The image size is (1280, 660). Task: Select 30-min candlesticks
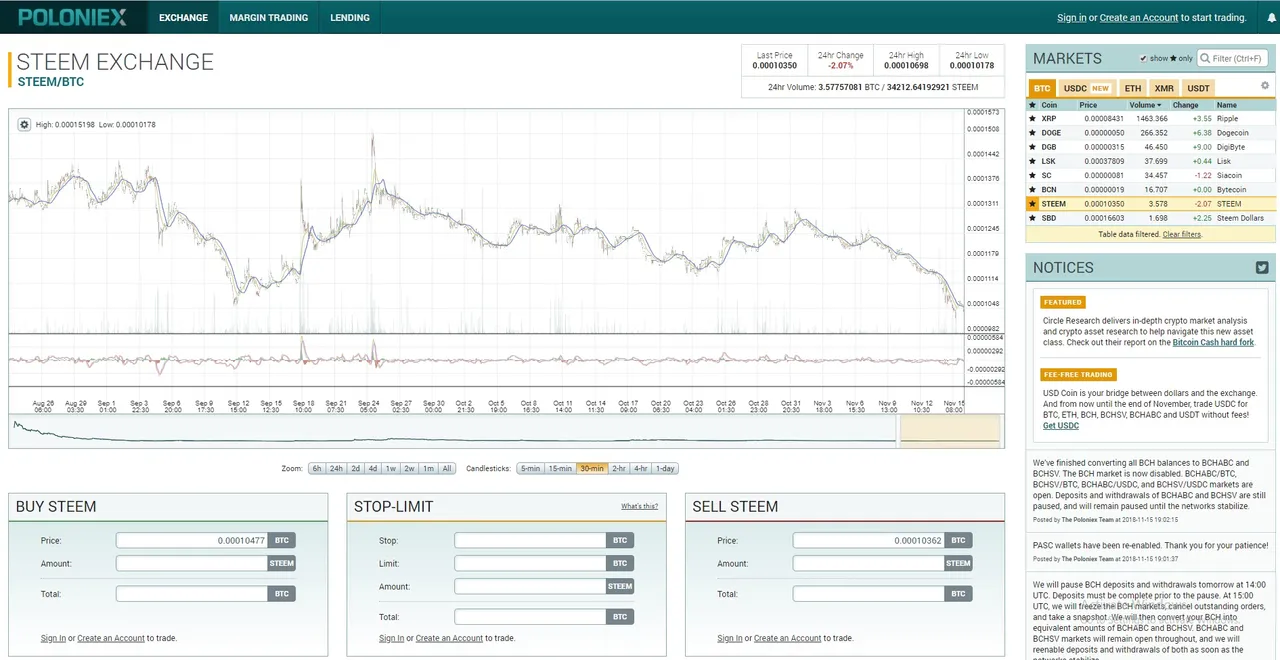tap(592, 469)
